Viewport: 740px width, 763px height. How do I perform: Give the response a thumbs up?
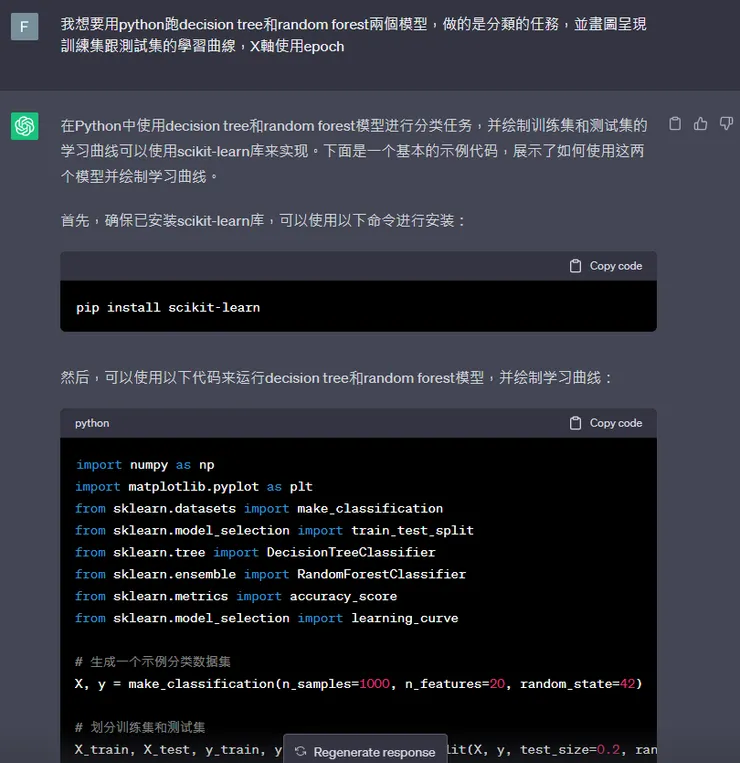click(x=701, y=124)
